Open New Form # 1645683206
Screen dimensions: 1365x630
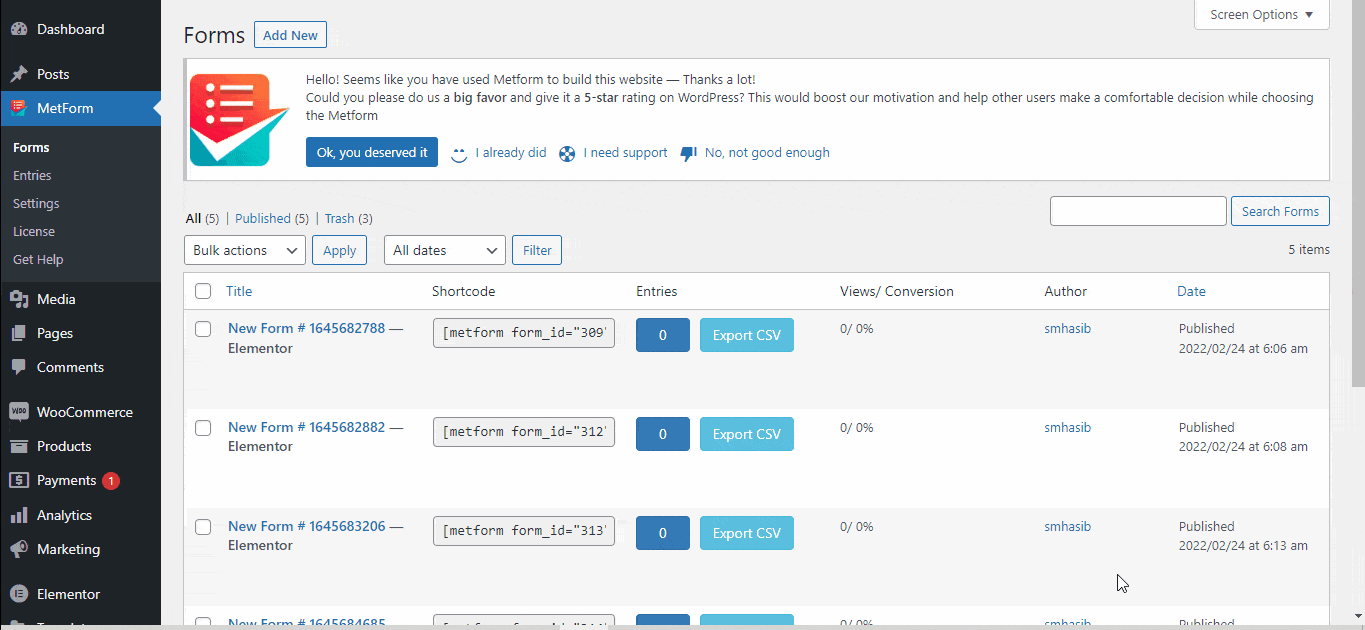(x=306, y=526)
